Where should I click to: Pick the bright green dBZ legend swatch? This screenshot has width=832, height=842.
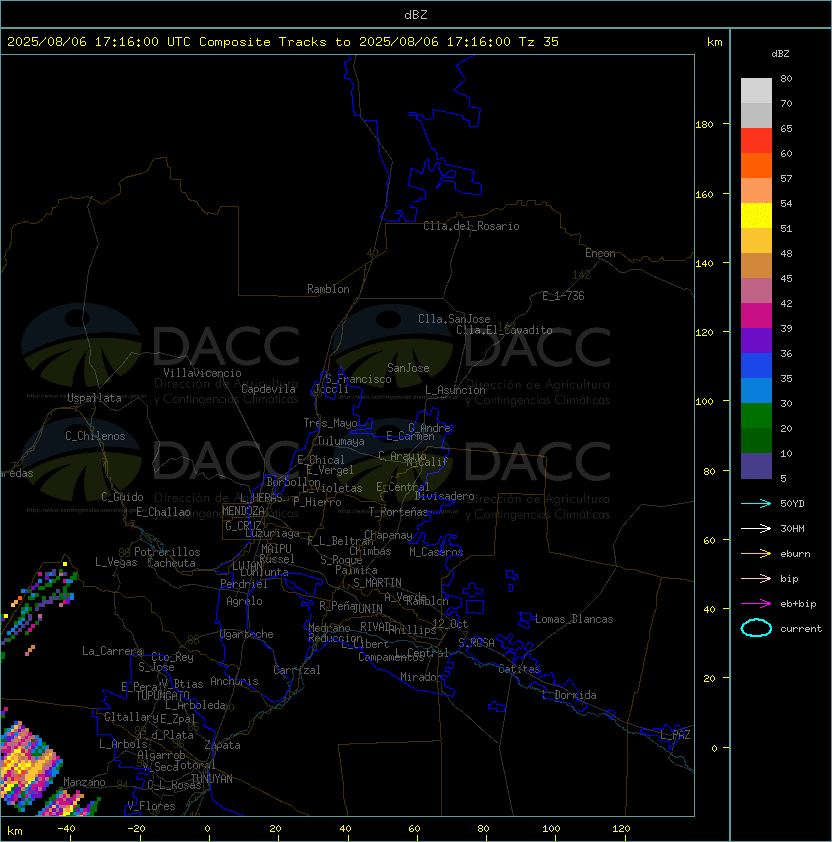pos(756,416)
